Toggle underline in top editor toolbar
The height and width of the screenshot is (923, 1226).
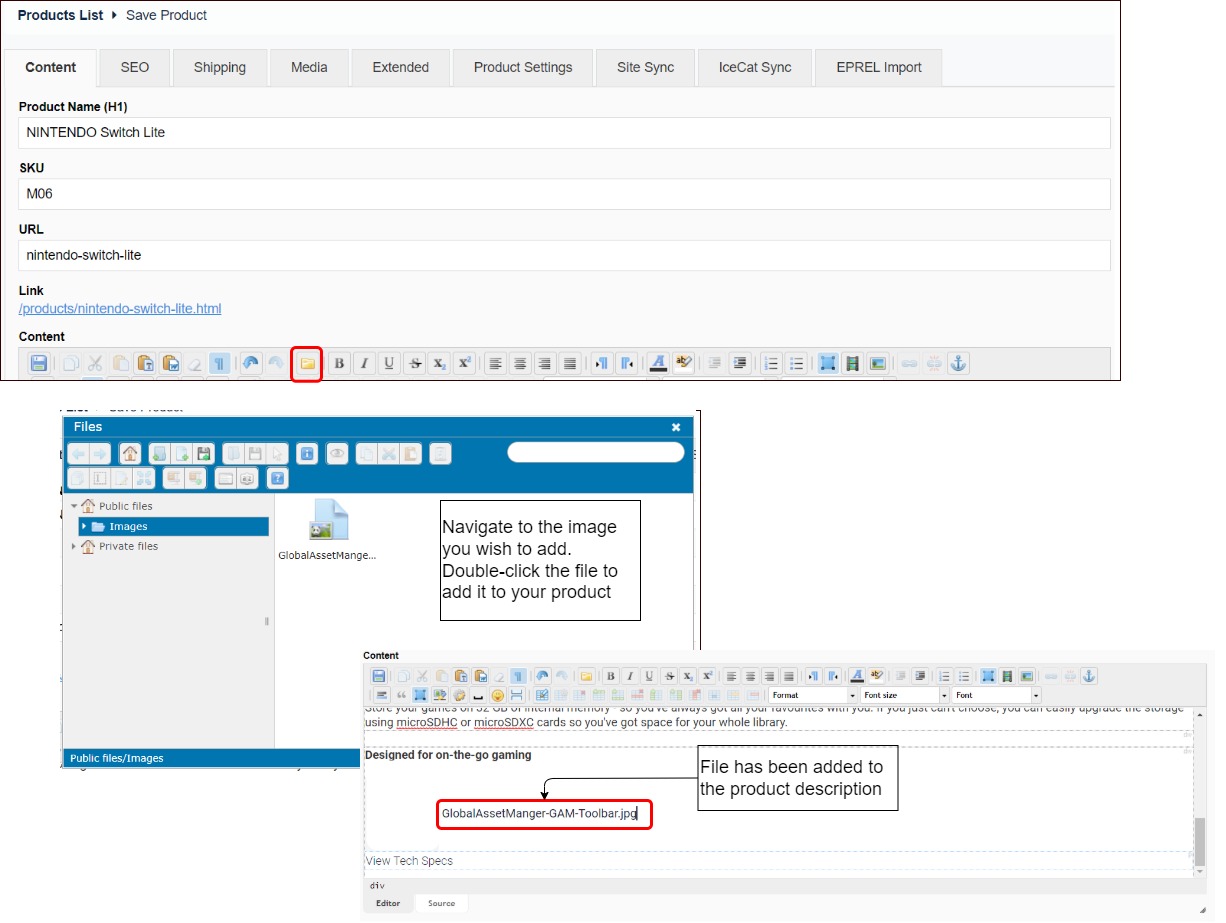coord(389,364)
